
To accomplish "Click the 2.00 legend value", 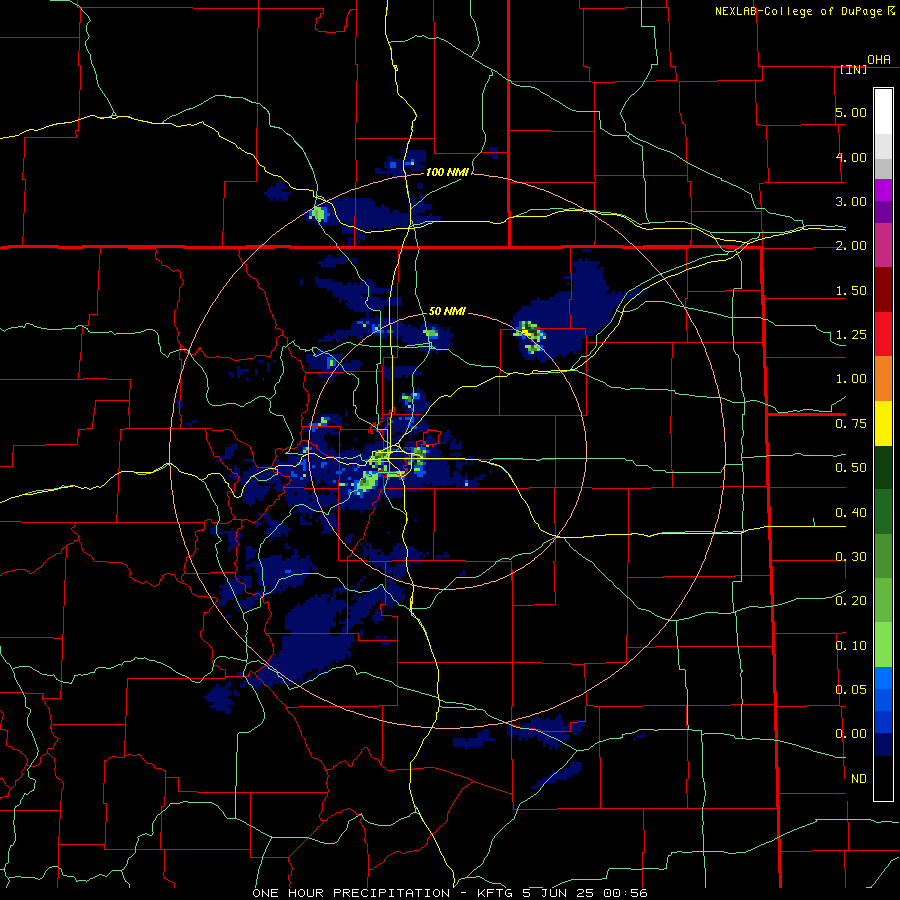I will click(x=851, y=246).
